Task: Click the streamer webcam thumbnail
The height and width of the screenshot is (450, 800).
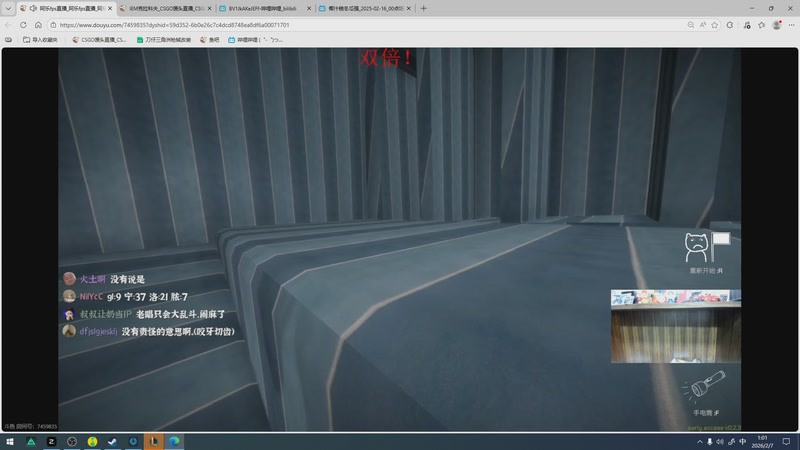Action: (x=676, y=326)
